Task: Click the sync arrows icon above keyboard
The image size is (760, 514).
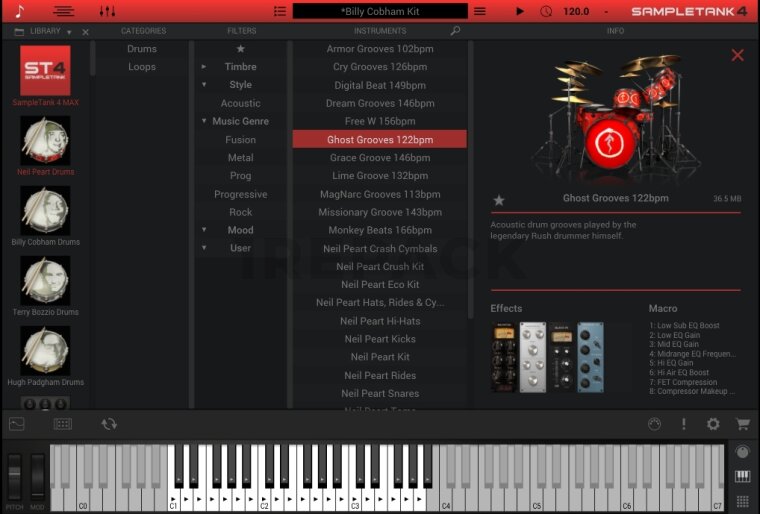Action: tap(109, 424)
